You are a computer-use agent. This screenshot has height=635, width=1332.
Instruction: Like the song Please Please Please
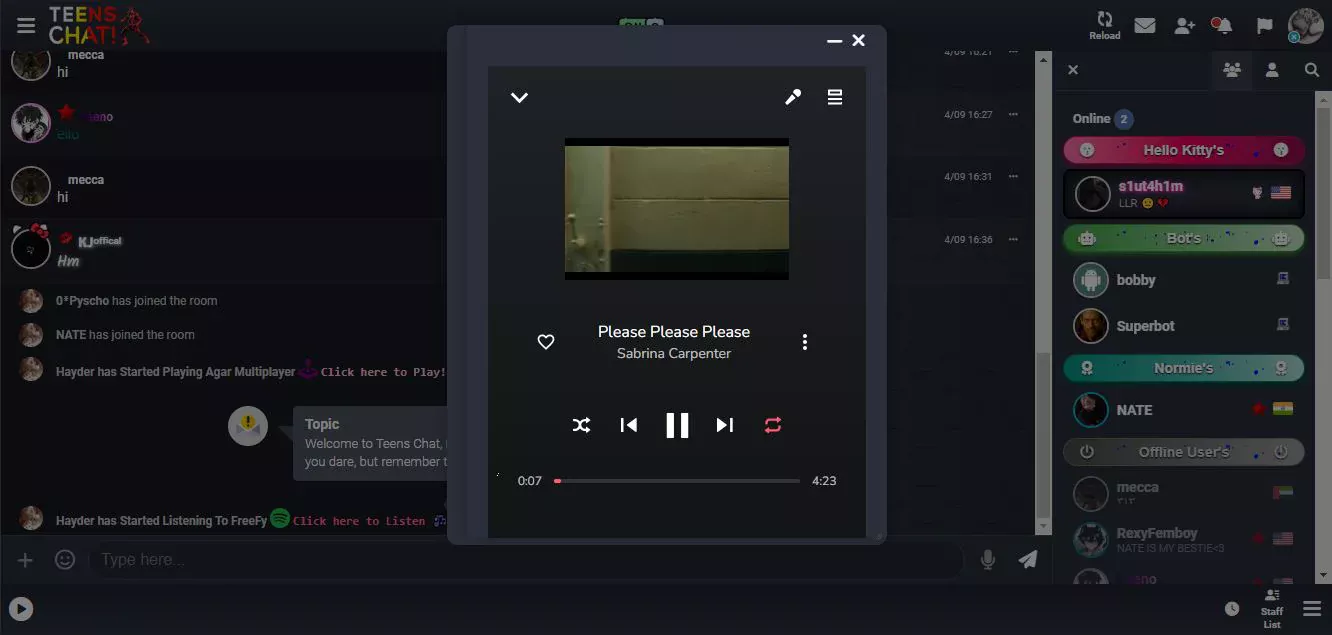tap(546, 342)
